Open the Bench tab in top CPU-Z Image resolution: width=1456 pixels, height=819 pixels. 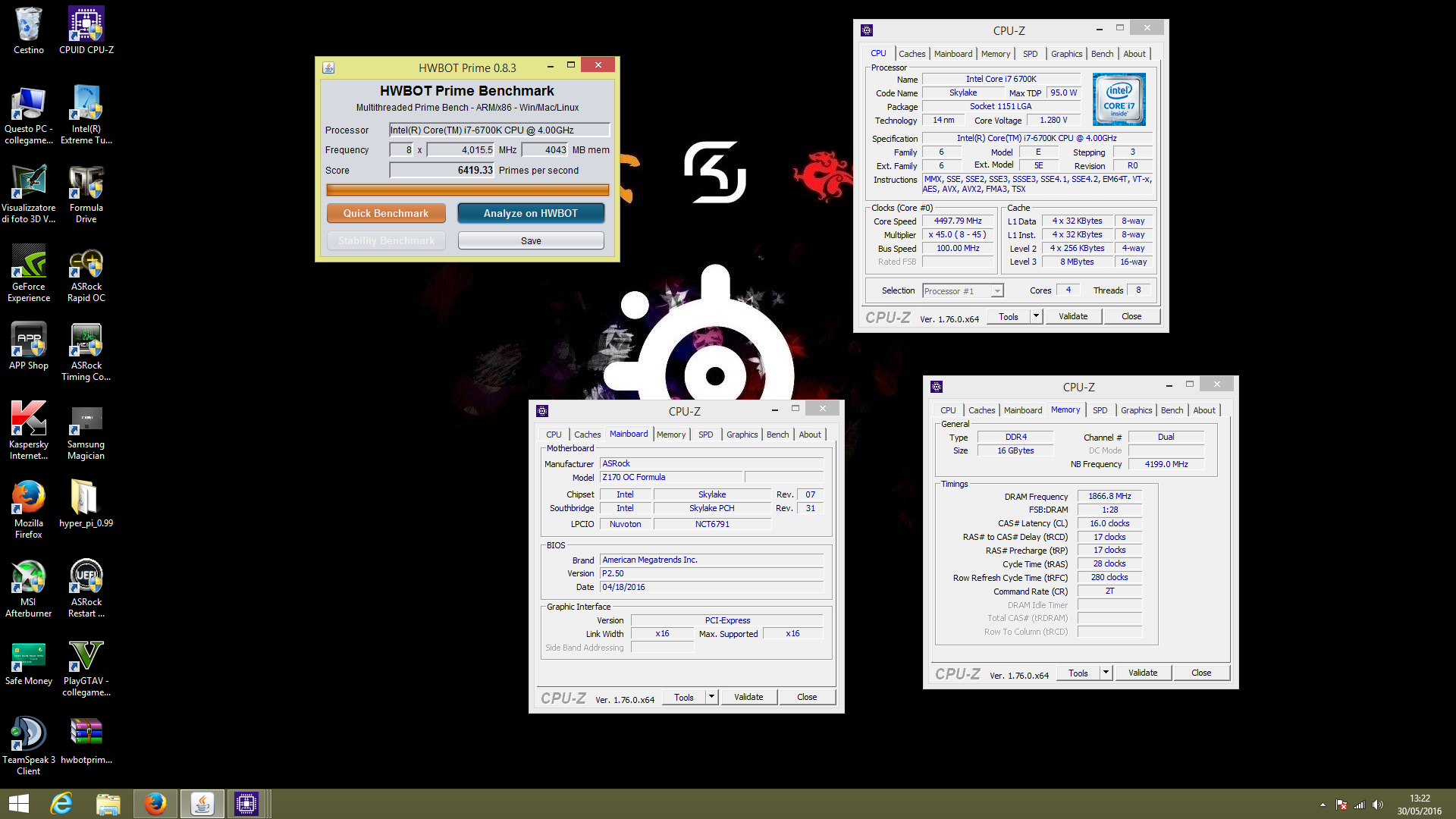(x=1102, y=54)
